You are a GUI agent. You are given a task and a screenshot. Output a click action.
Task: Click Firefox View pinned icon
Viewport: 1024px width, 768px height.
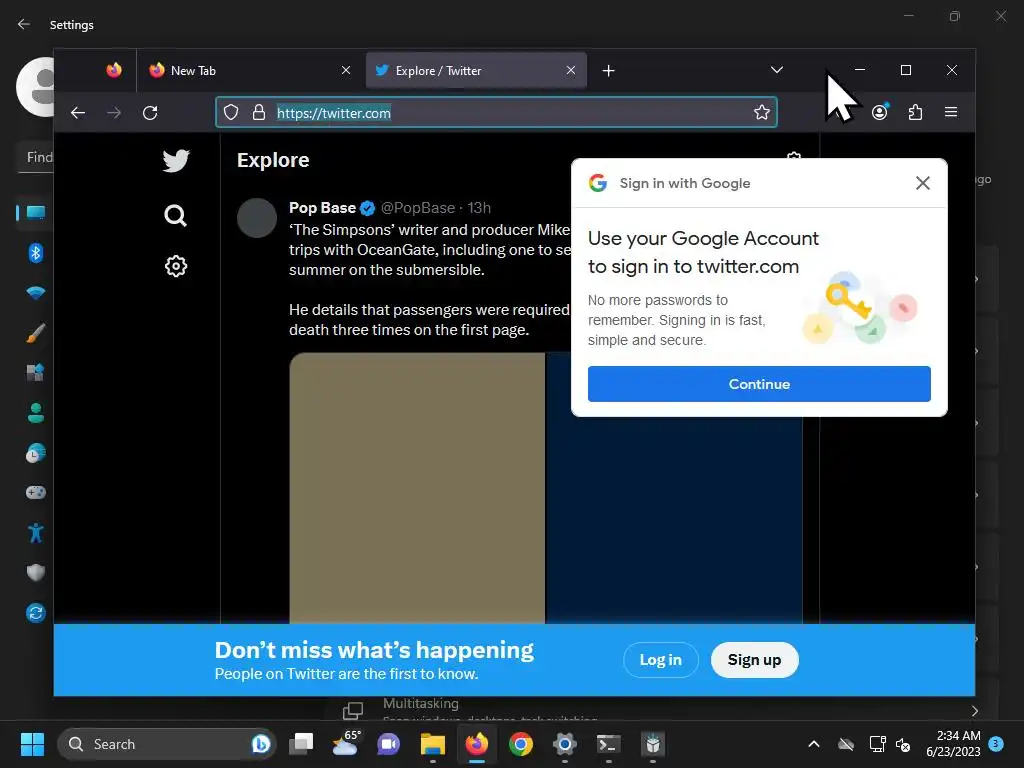tap(114, 70)
